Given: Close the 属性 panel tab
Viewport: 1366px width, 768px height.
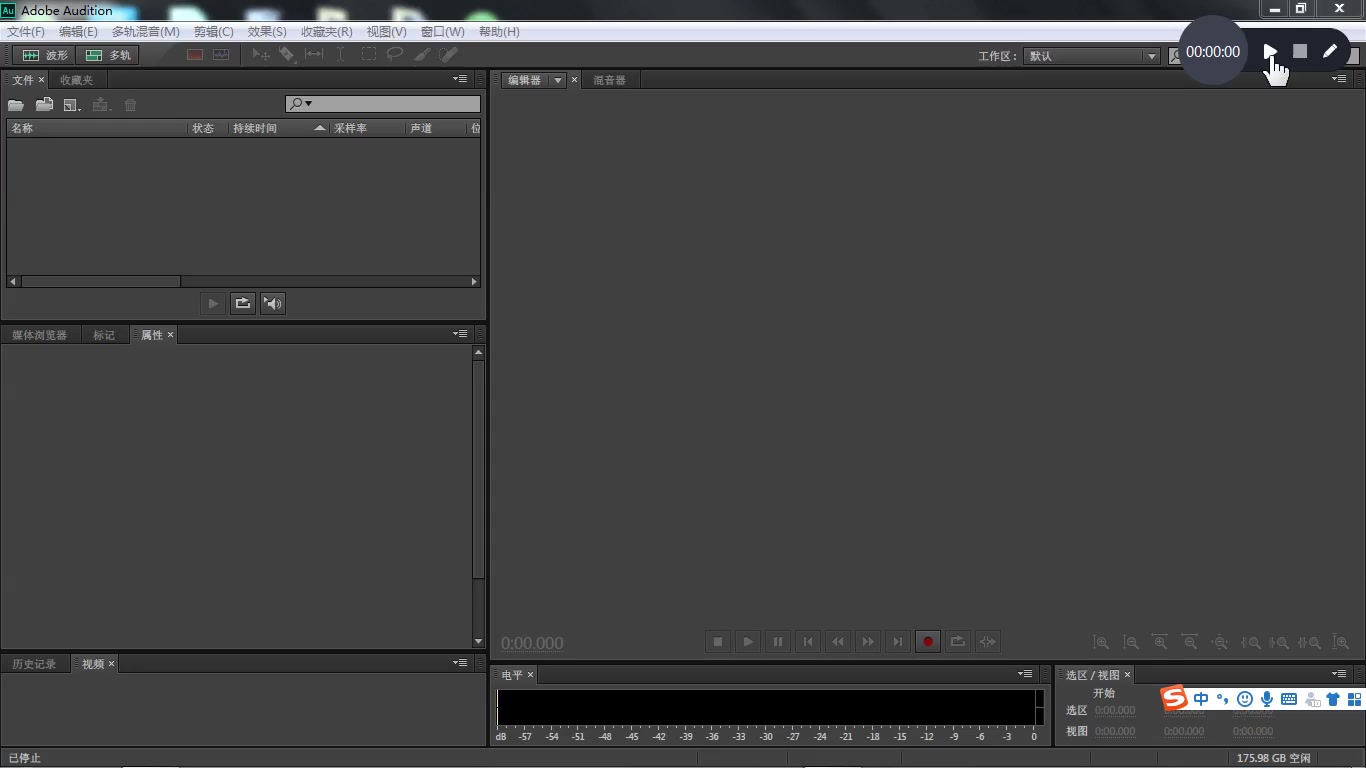Looking at the screenshot, I should [170, 335].
